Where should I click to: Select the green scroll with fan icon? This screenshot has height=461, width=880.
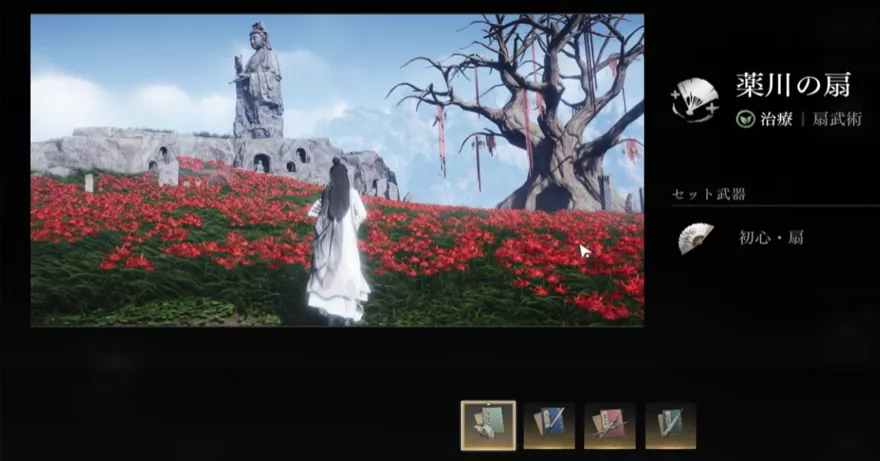(488, 425)
